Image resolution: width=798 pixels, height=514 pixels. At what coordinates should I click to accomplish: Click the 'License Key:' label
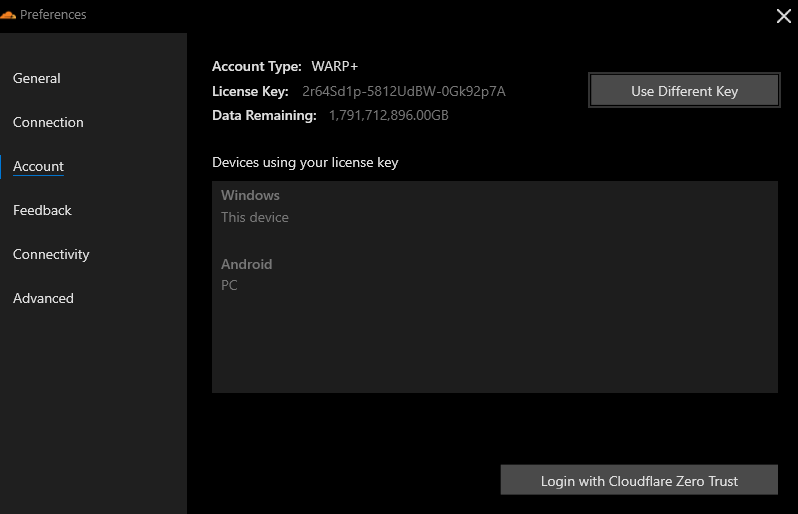[x=250, y=91]
